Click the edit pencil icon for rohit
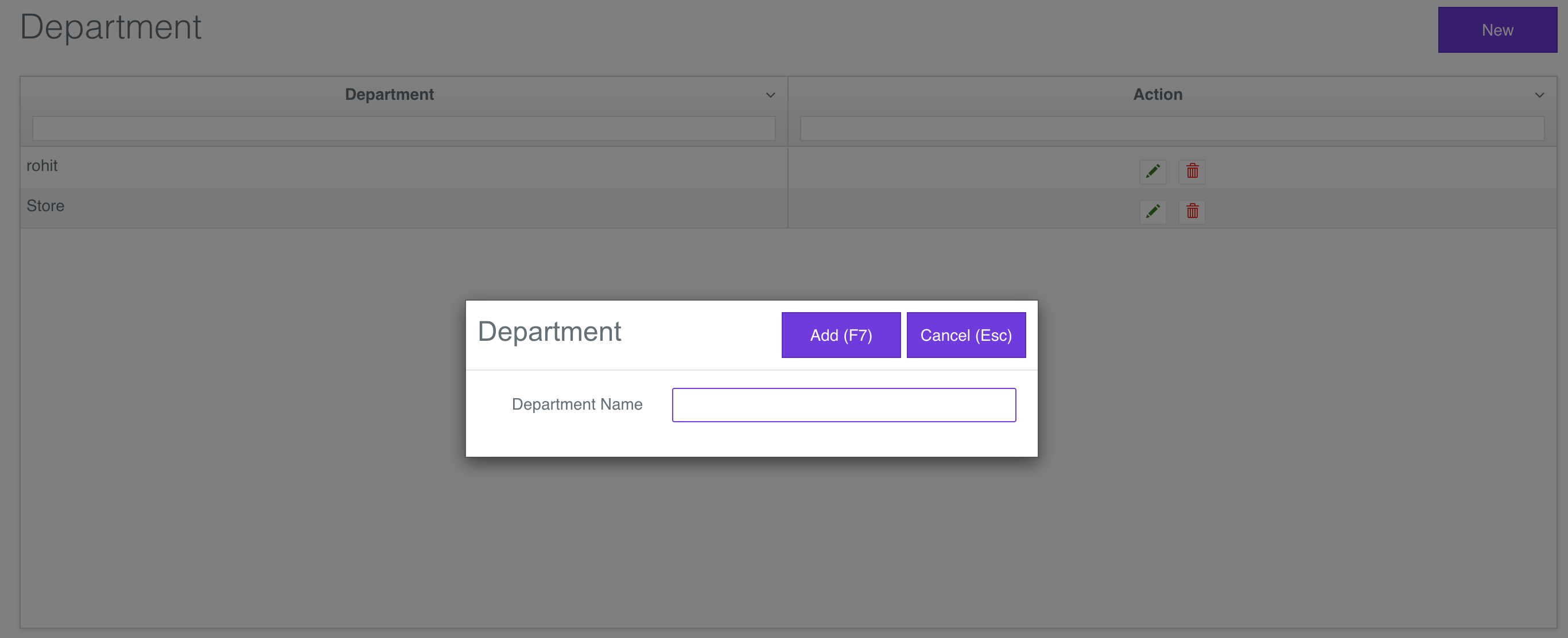The height and width of the screenshot is (638, 1568). 1152,172
